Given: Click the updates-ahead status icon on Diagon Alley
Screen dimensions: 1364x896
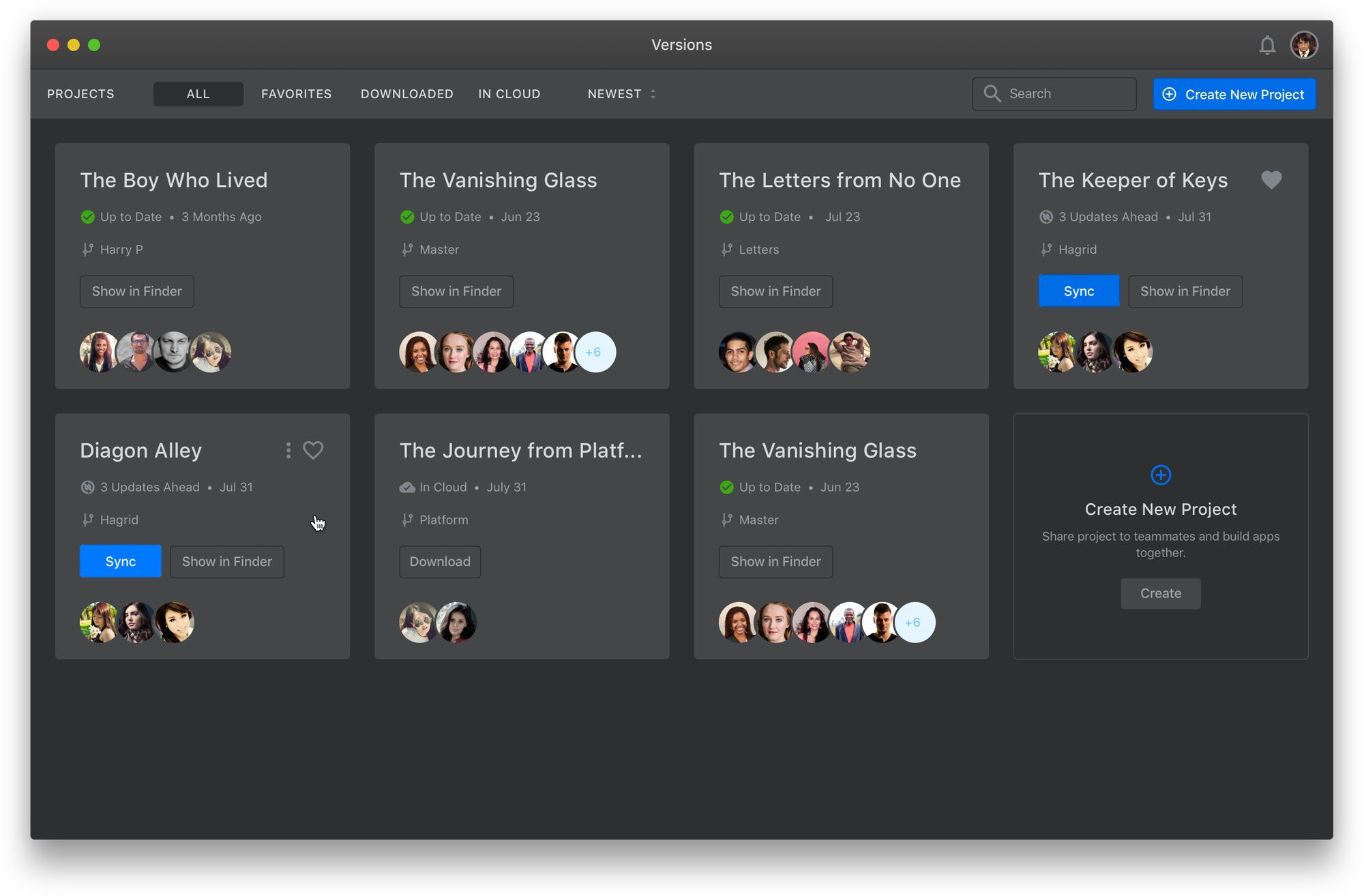Looking at the screenshot, I should [87, 488].
